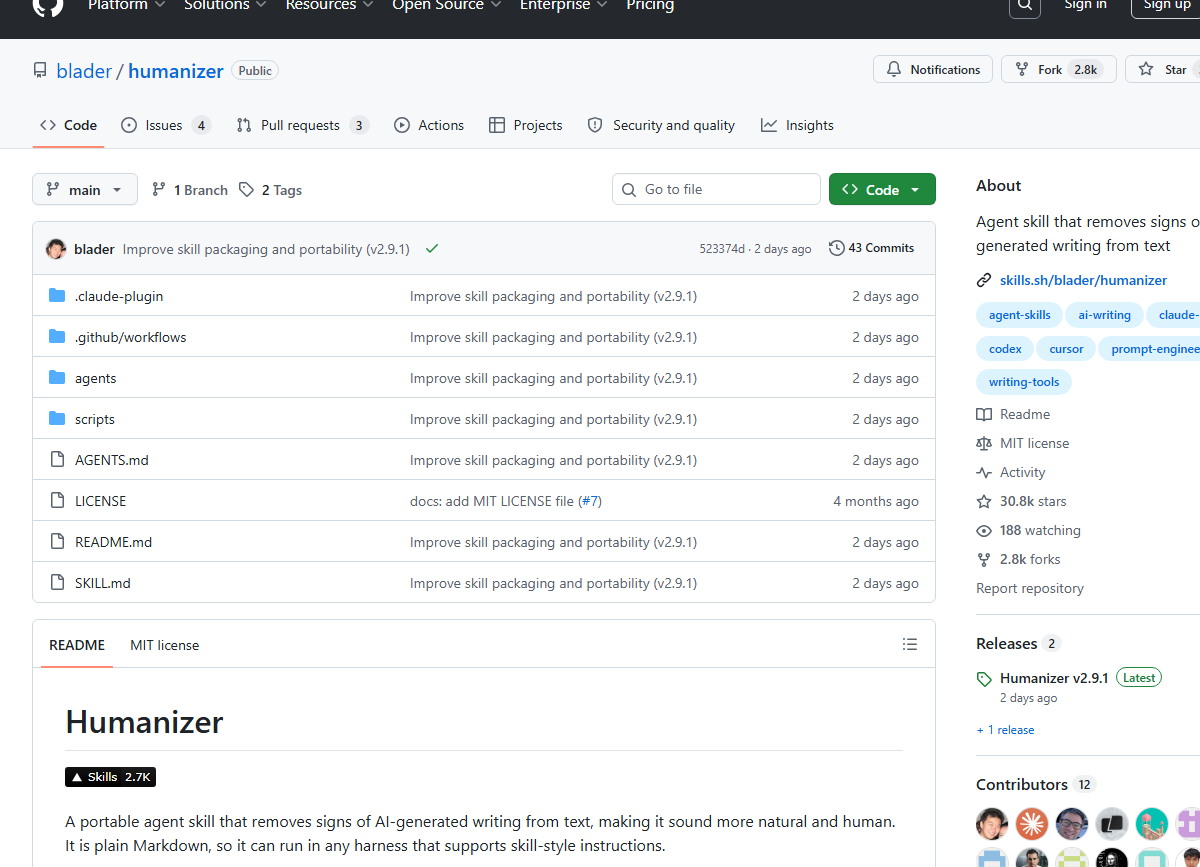
Task: Click Report repository link
Action: [1030, 588]
